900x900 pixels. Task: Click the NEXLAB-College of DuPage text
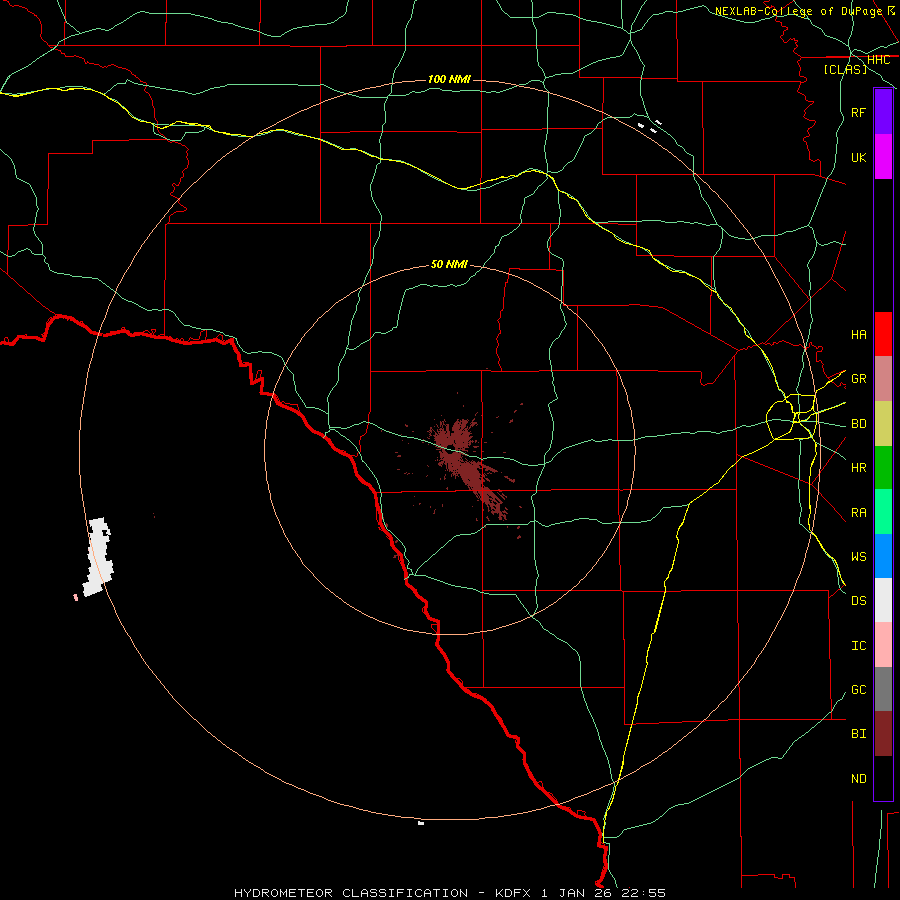798,11
